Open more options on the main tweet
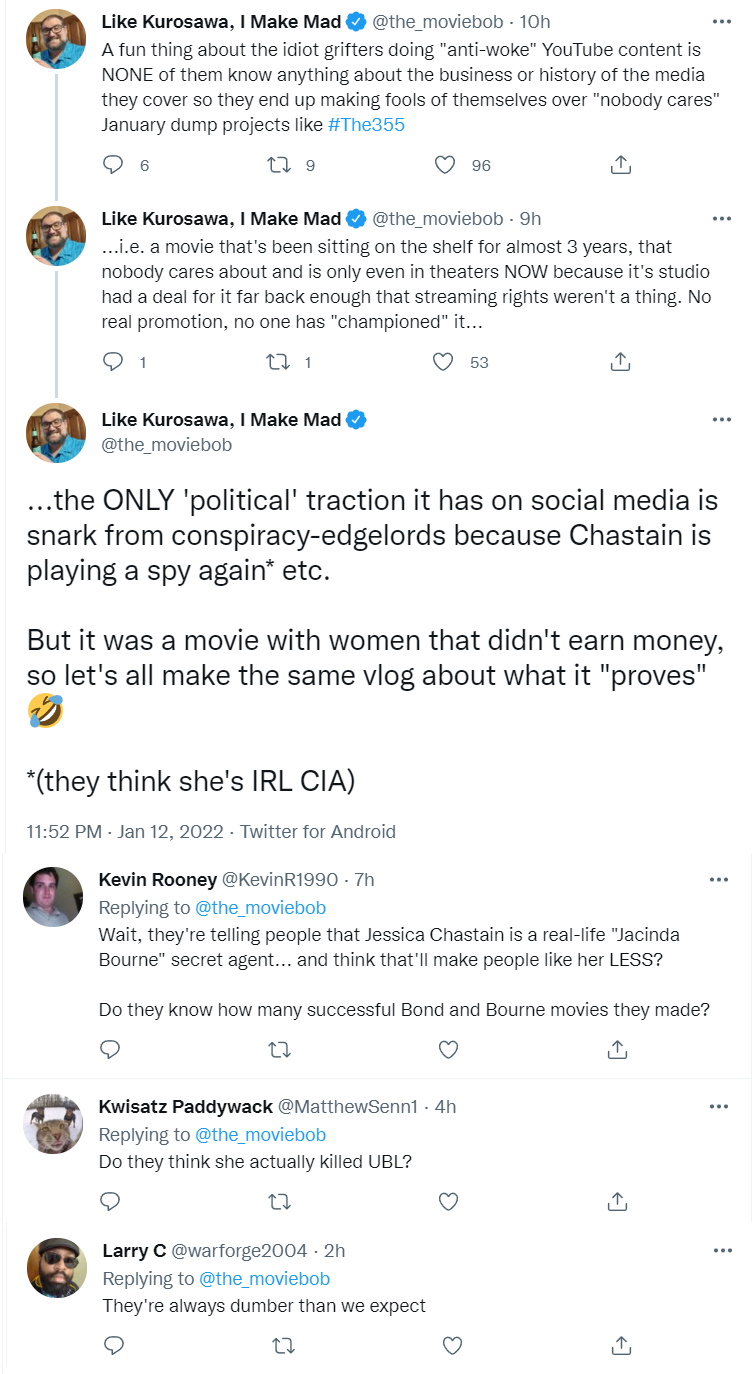Screen dimensions: 752x1374 tap(720, 419)
